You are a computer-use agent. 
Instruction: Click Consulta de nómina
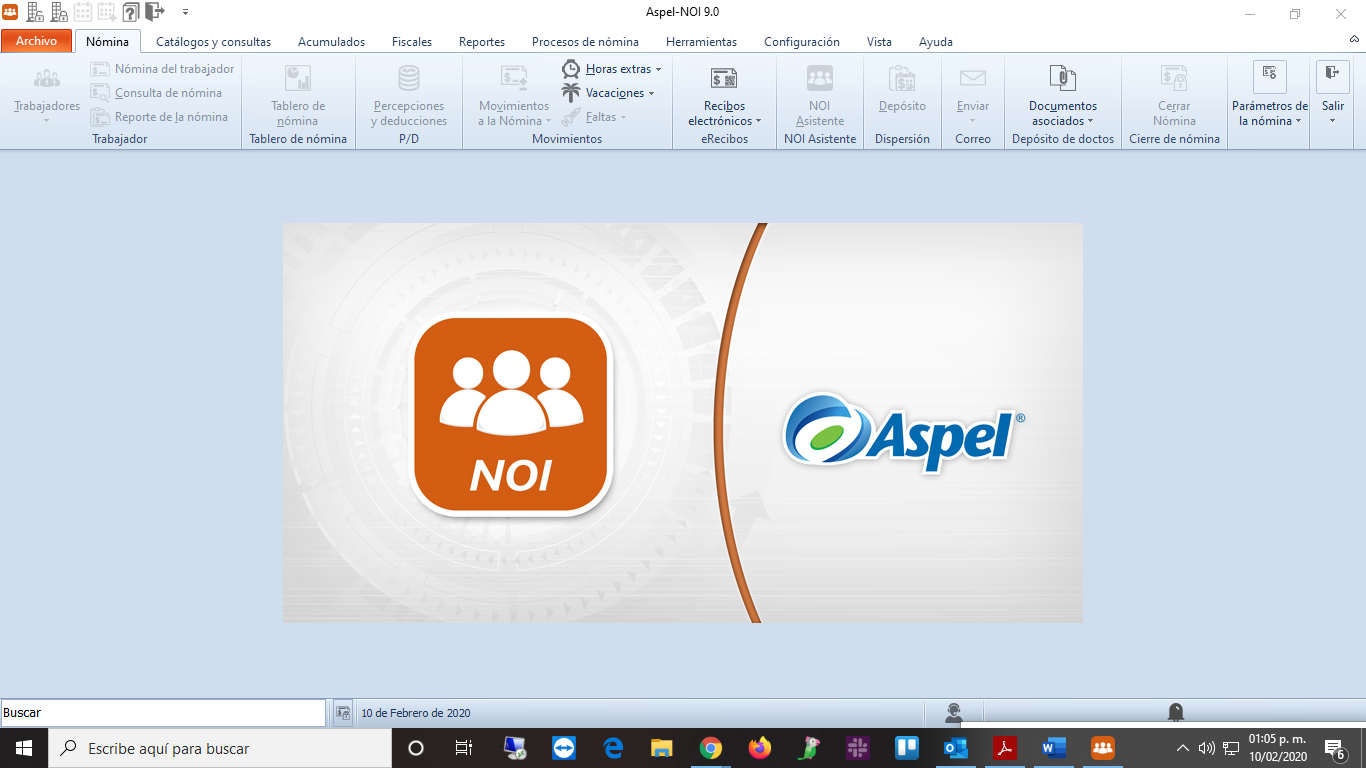156,93
